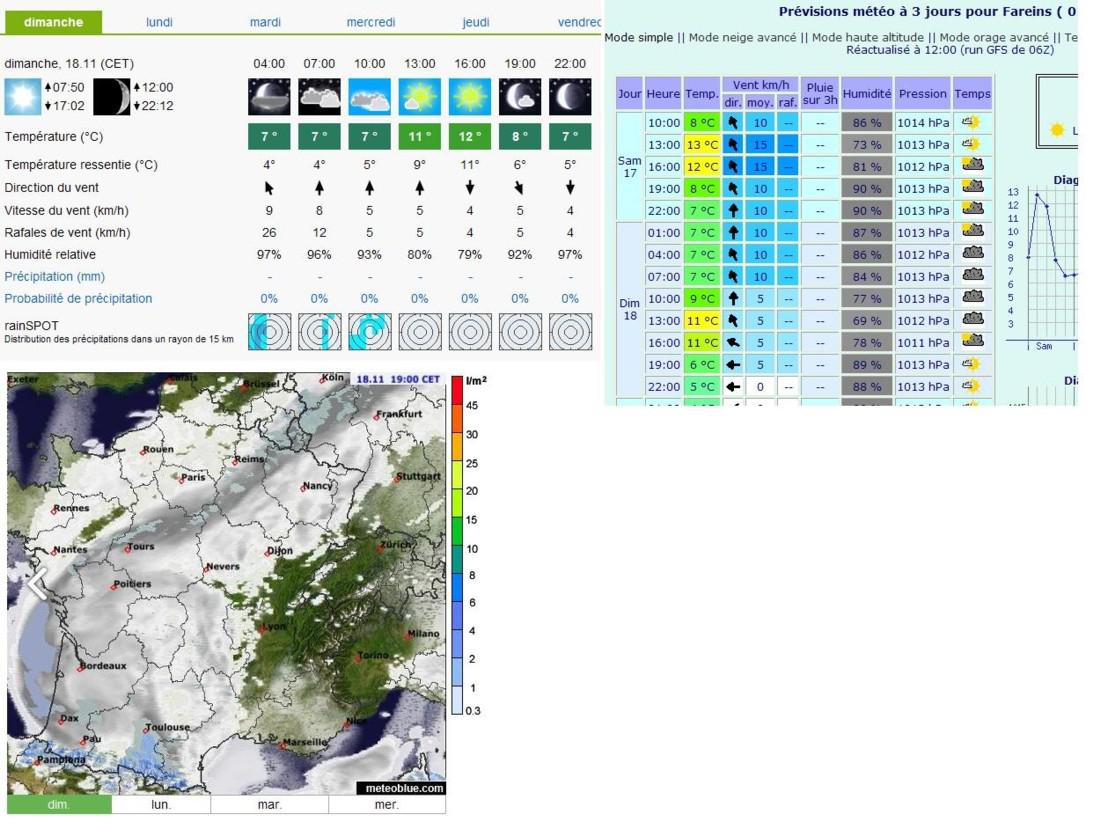Click the 19:00 rainSPOT radar icon

(x=520, y=332)
